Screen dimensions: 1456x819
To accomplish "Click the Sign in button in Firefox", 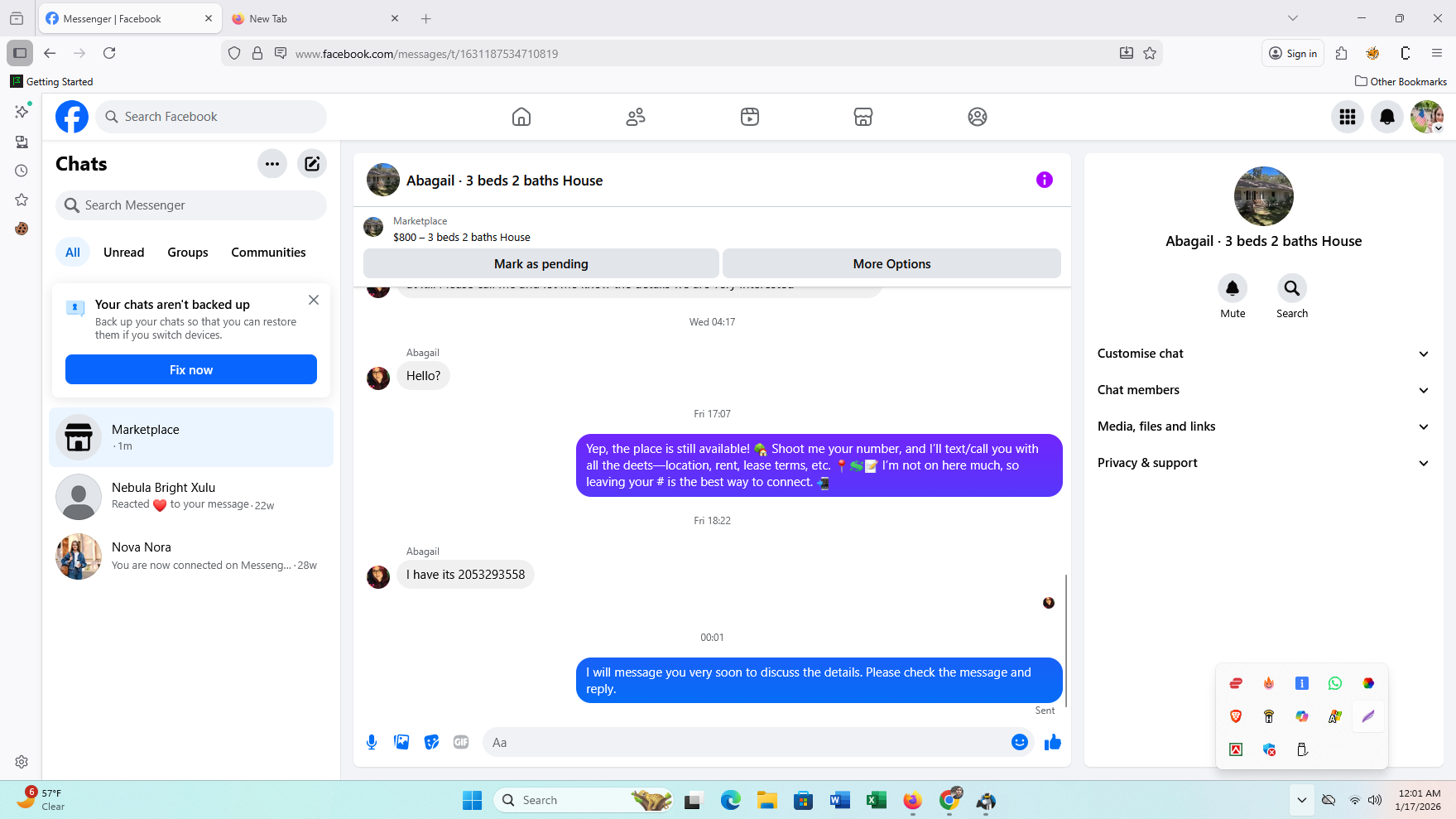I will tap(1293, 53).
